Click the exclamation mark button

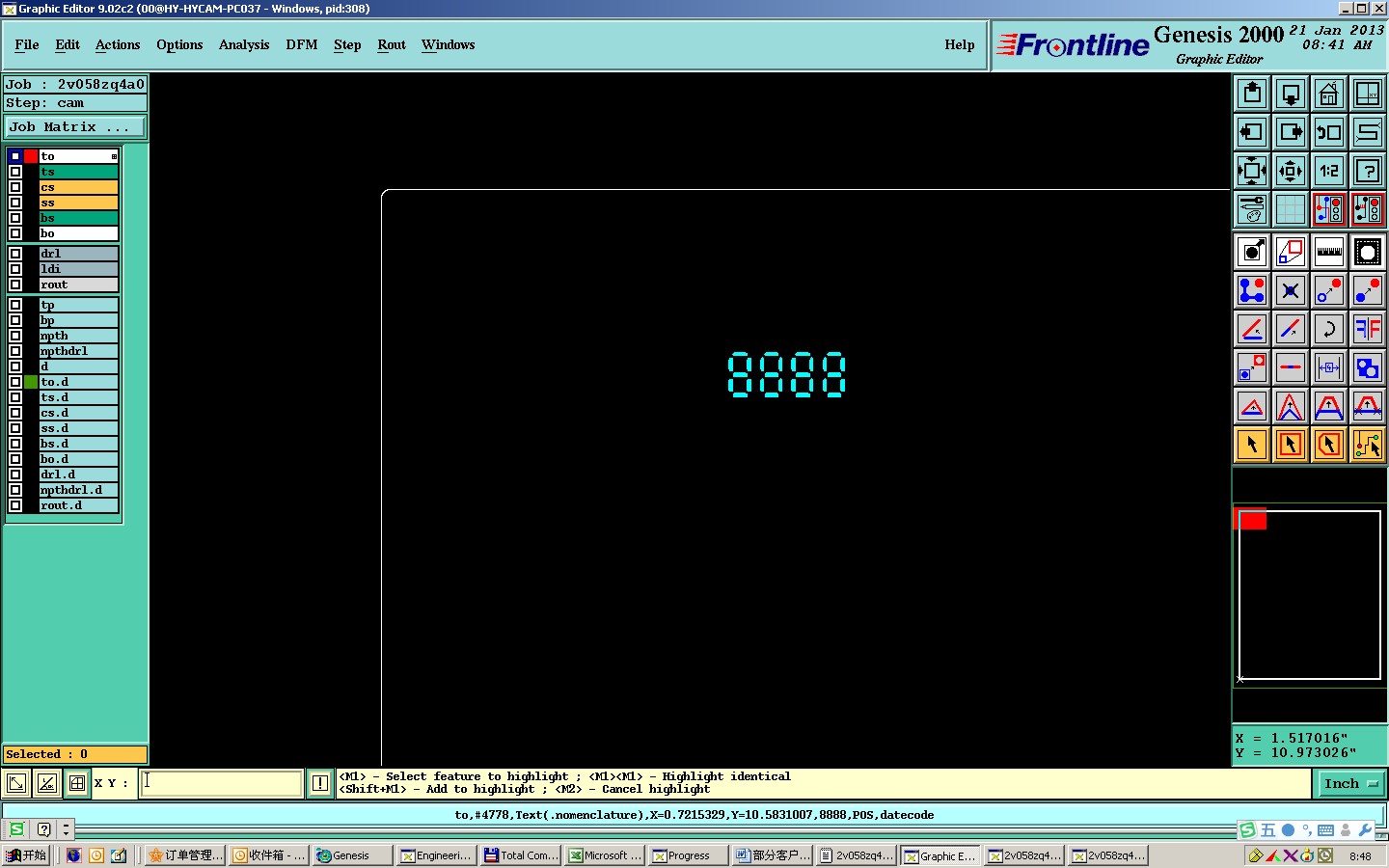[x=320, y=783]
